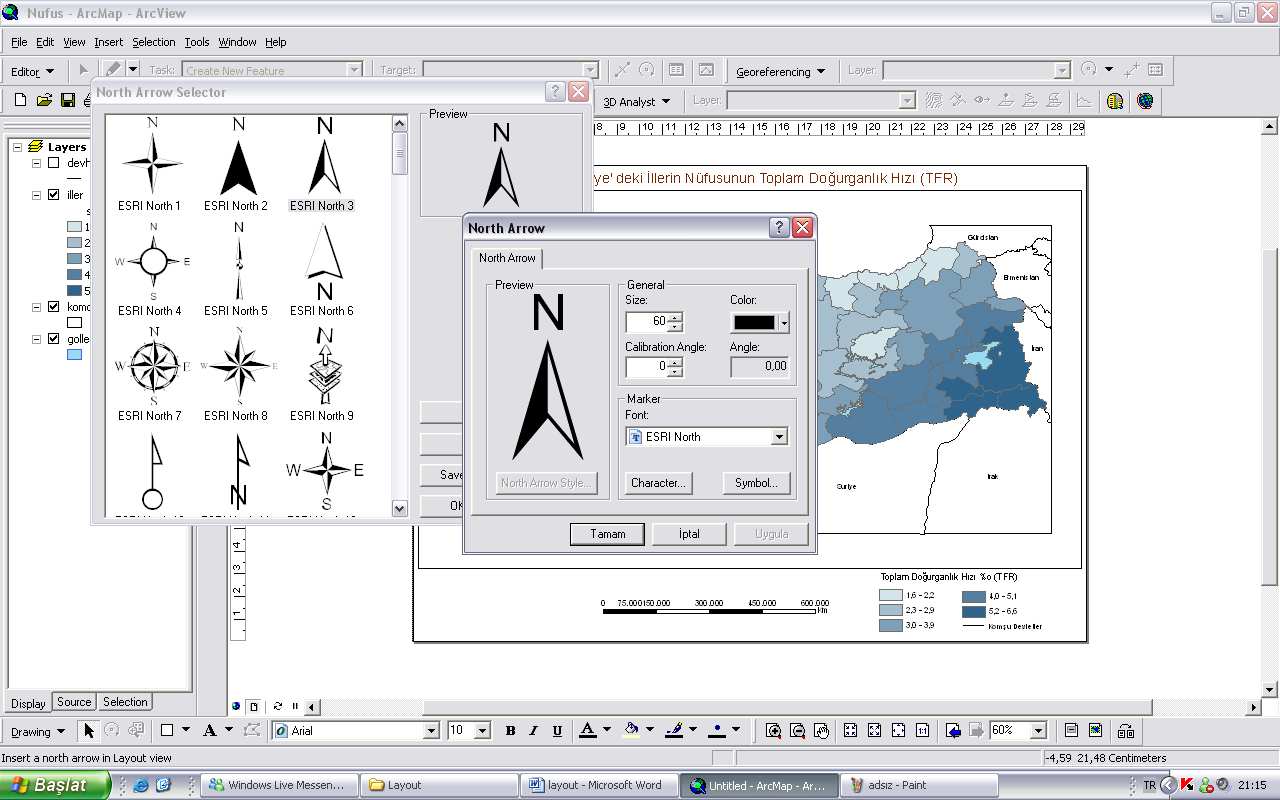Toggle the devh layer checkbox

click(54, 163)
